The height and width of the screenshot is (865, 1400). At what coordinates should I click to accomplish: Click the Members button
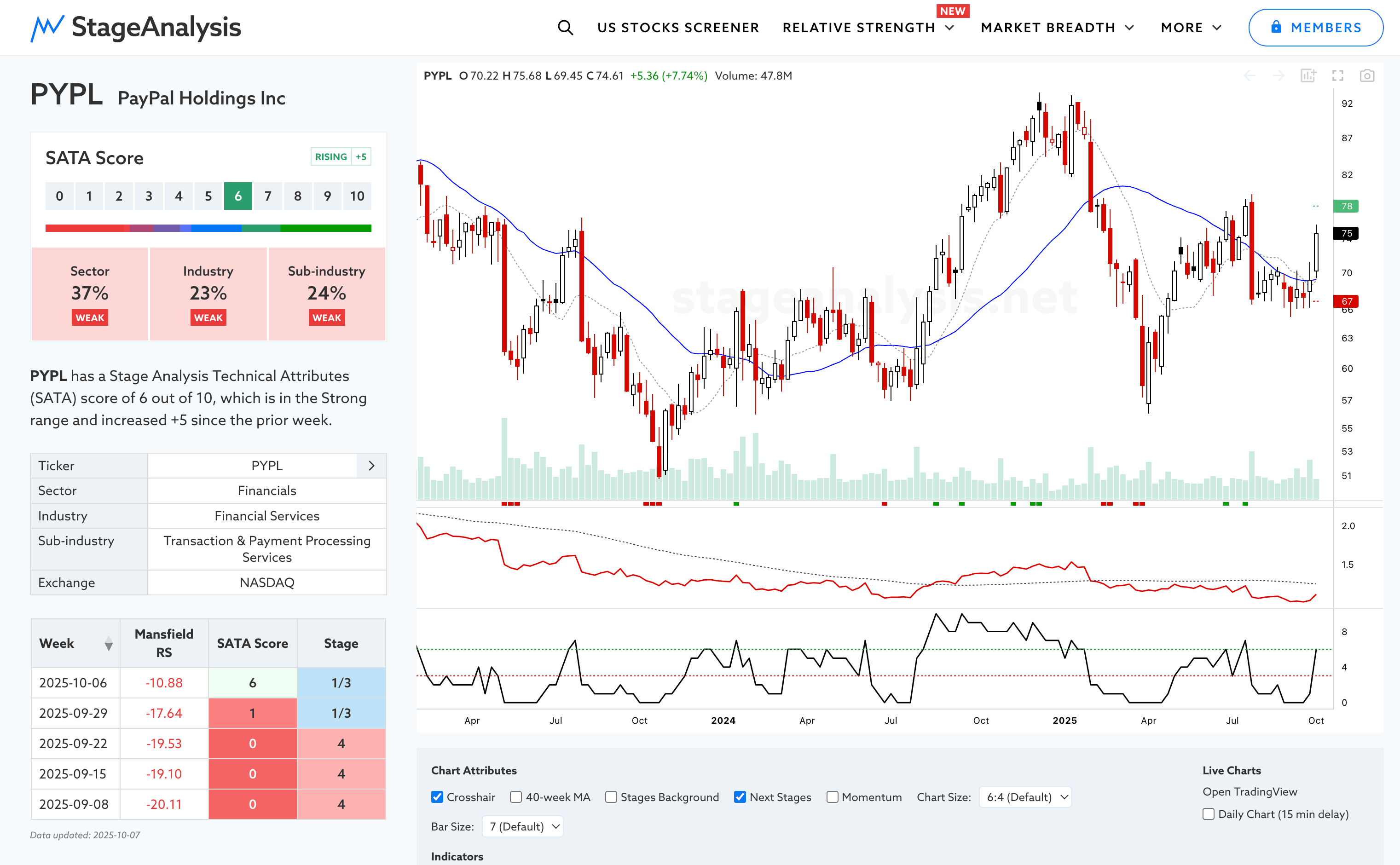tap(1315, 28)
